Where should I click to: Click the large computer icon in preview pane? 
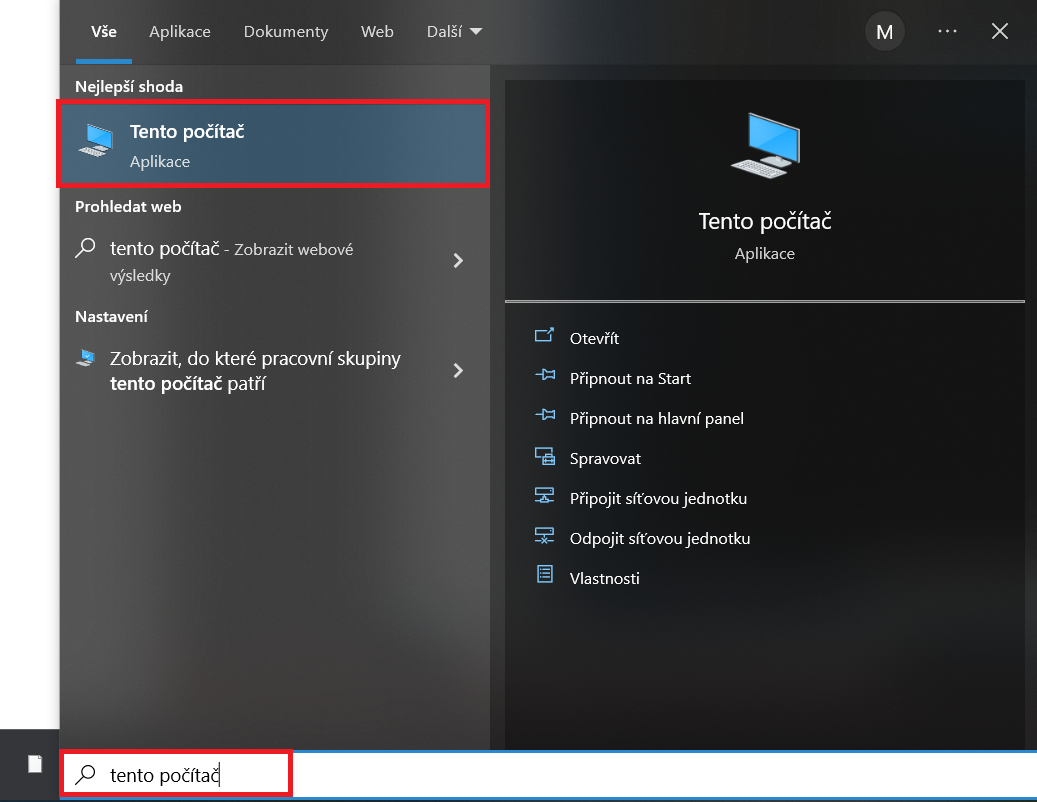click(765, 145)
